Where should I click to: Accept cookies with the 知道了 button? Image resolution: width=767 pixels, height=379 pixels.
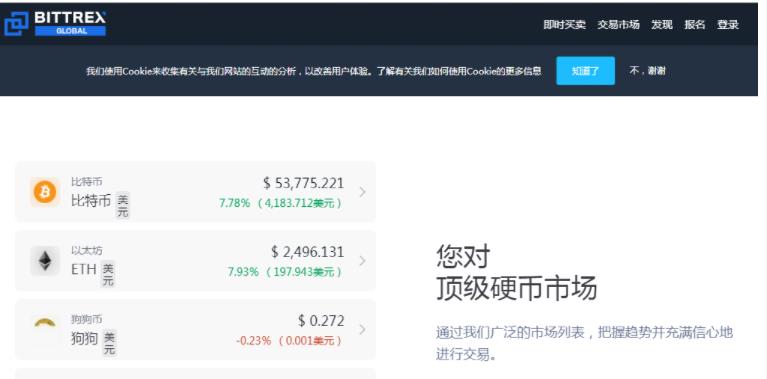585,71
